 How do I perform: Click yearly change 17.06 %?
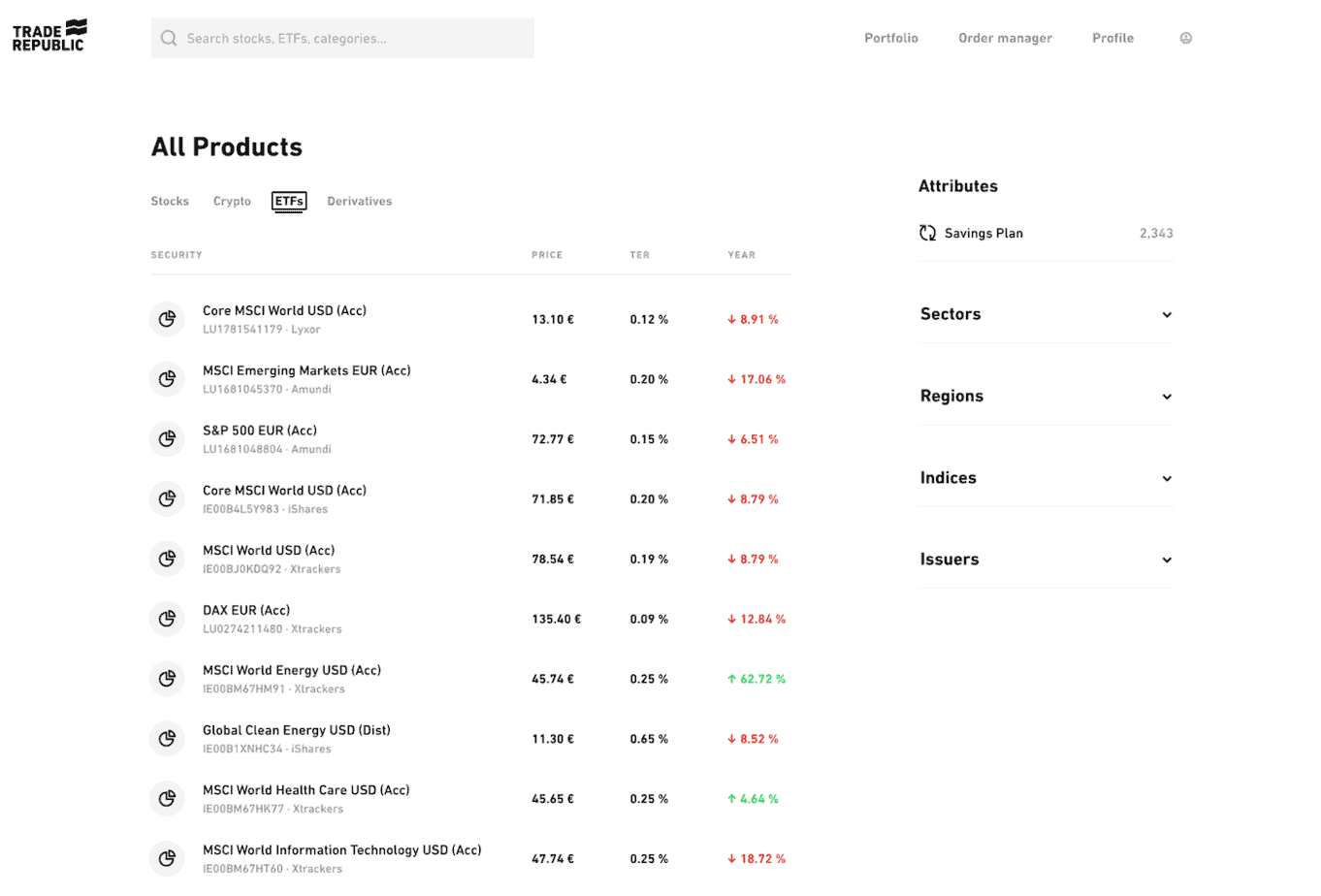[x=757, y=379]
